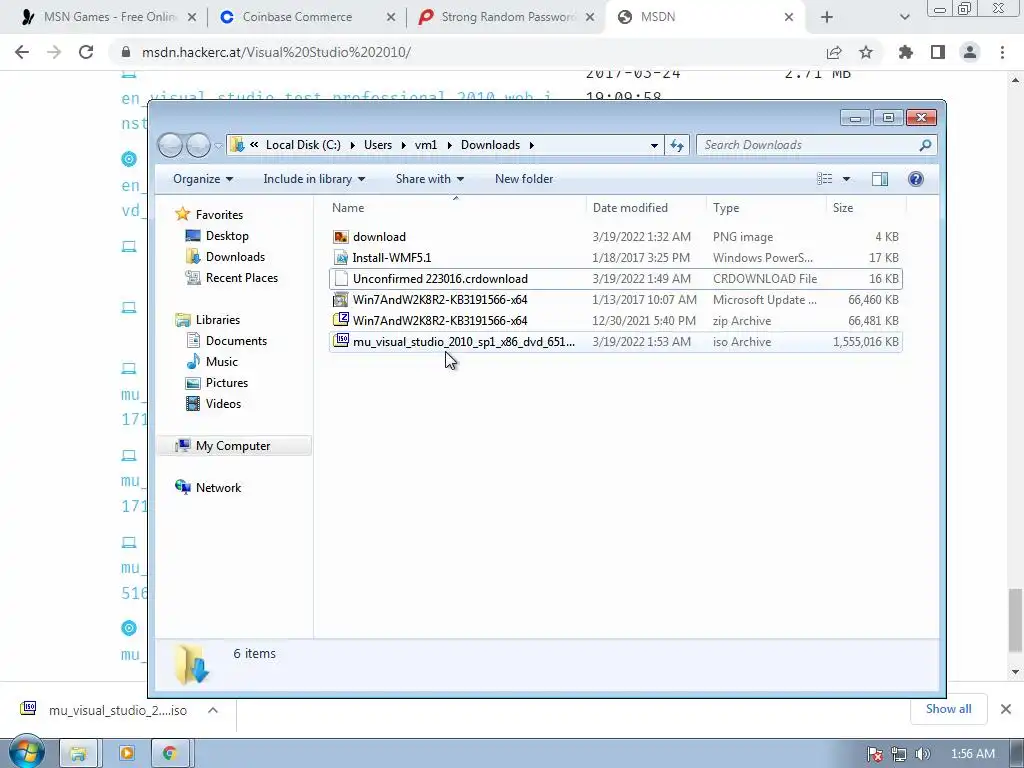Create a New folder

pyautogui.click(x=524, y=179)
